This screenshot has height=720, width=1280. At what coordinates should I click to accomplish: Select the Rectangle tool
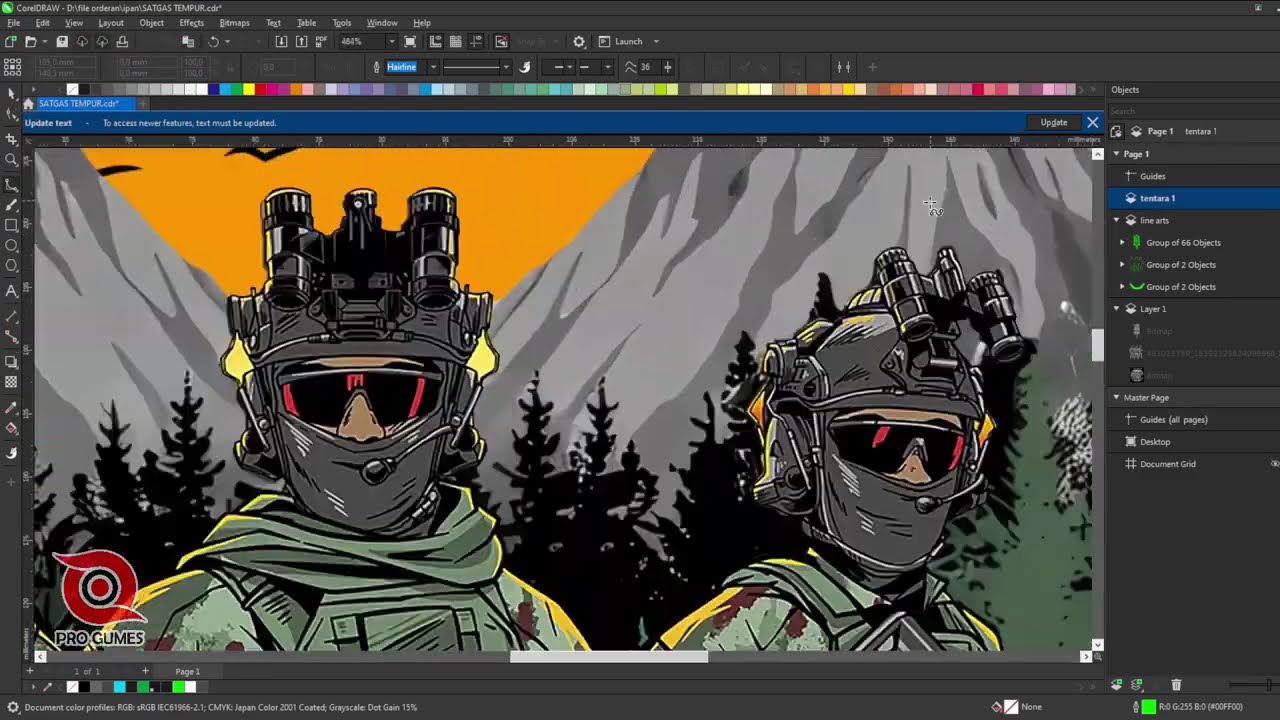tap(12, 225)
